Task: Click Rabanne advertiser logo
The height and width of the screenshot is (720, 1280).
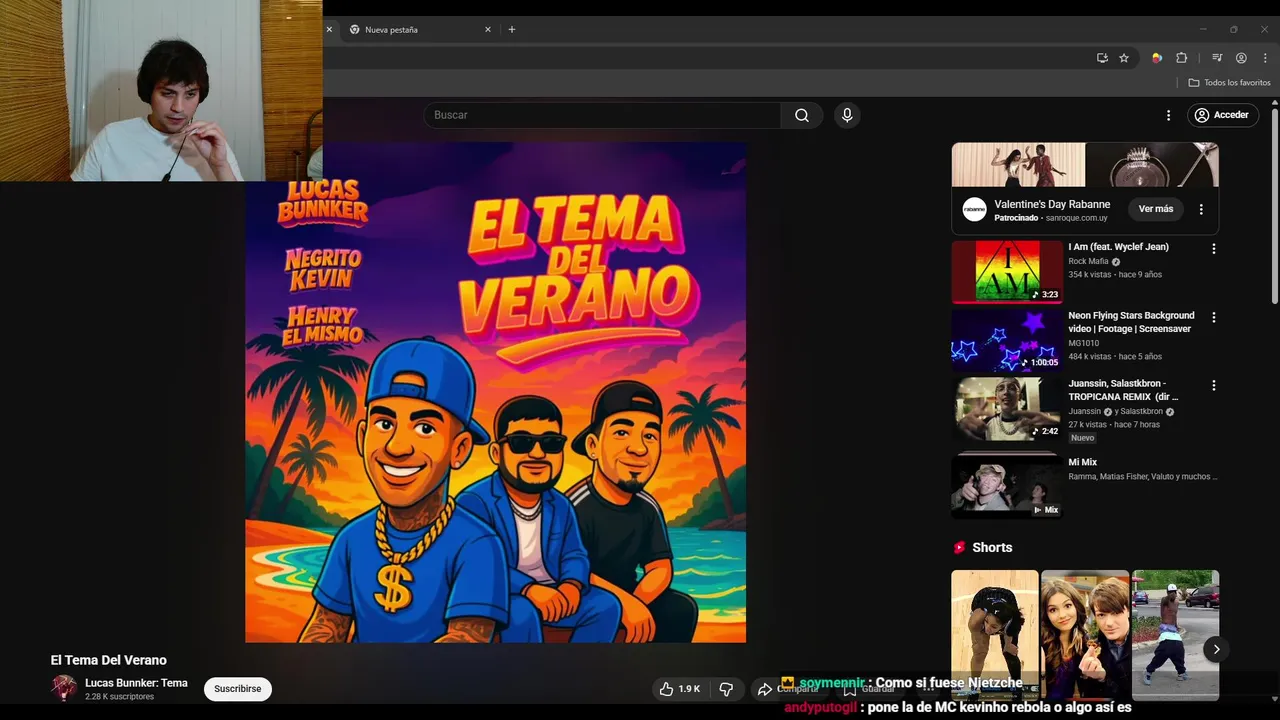Action: (x=974, y=209)
